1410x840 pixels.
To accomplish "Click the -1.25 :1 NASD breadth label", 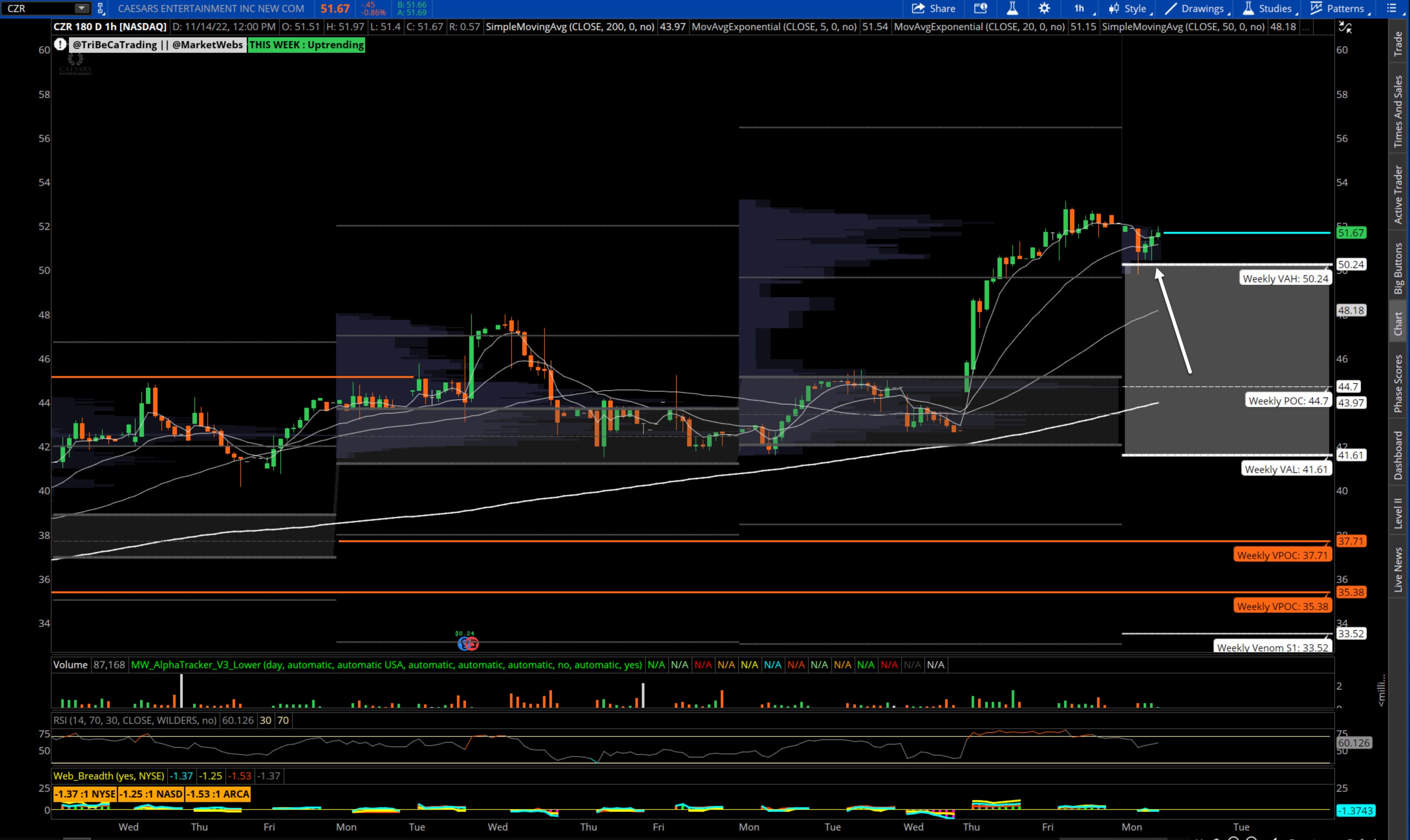I will [150, 793].
